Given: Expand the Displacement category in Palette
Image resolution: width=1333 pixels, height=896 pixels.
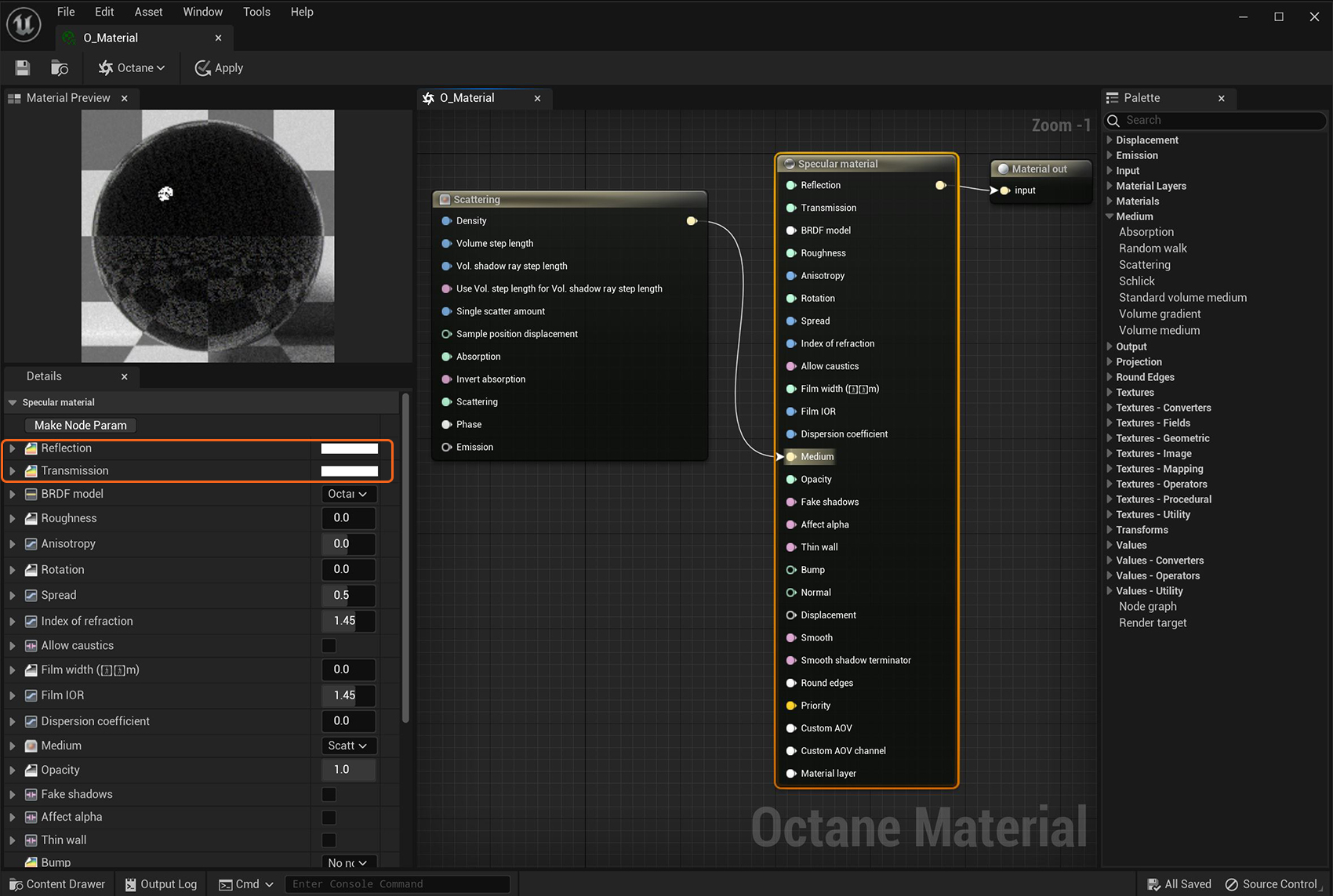Looking at the screenshot, I should (1110, 140).
